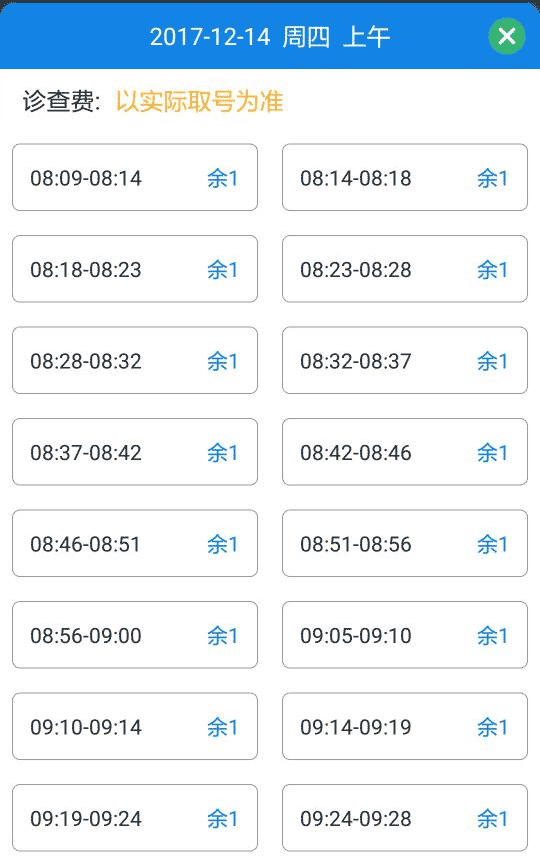Book the 09:19-09:24 appointment slot
The height and width of the screenshot is (863, 540).
pos(135,817)
